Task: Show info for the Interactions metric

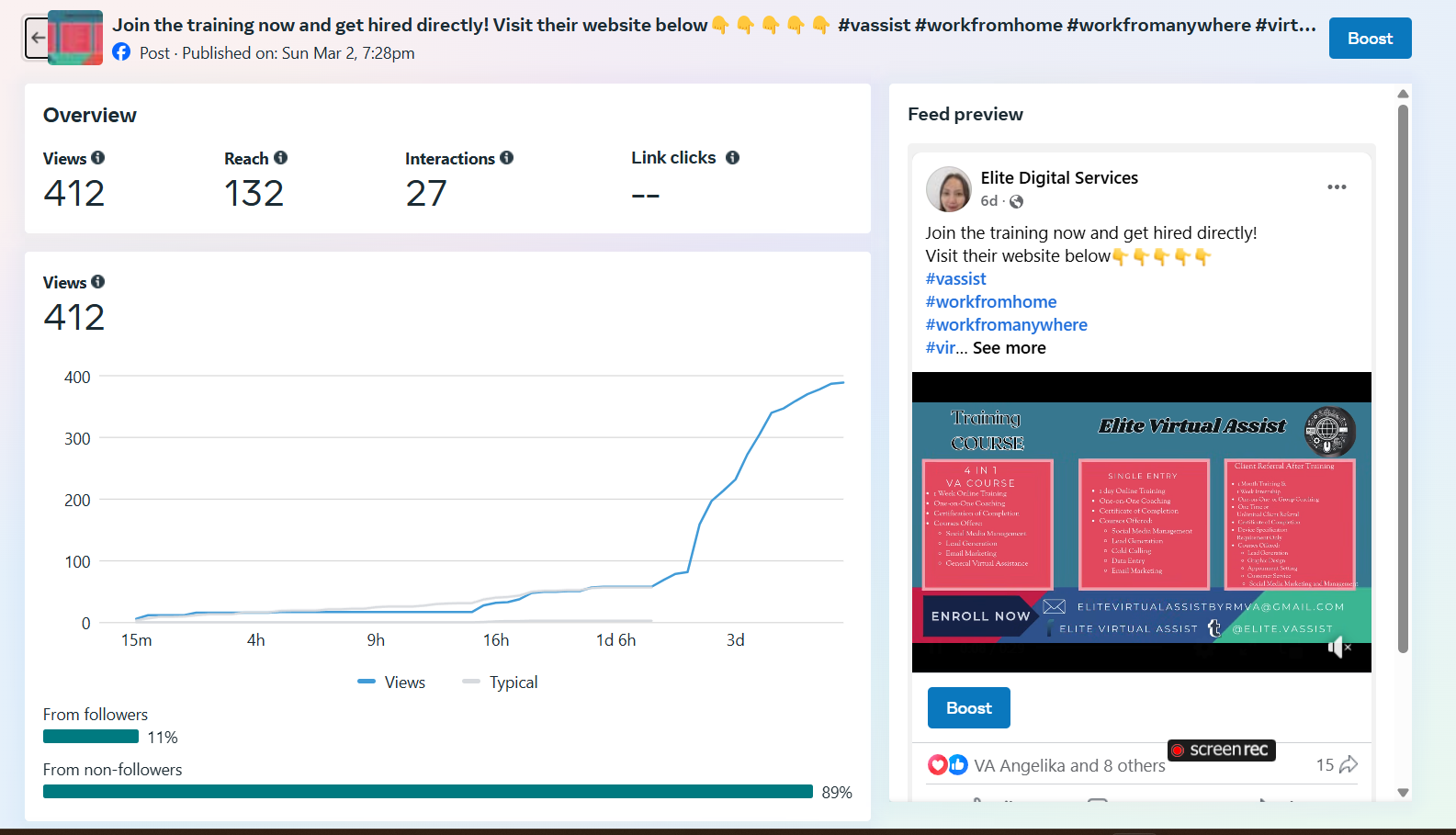Action: (x=507, y=158)
